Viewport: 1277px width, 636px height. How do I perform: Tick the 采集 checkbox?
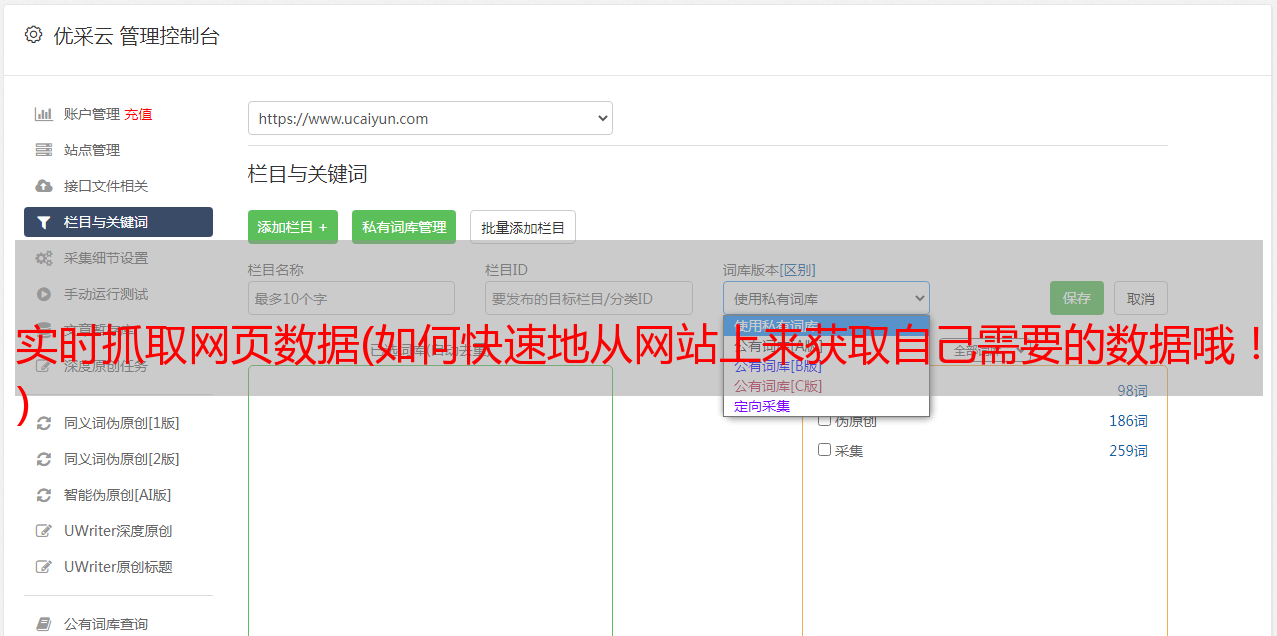(825, 450)
